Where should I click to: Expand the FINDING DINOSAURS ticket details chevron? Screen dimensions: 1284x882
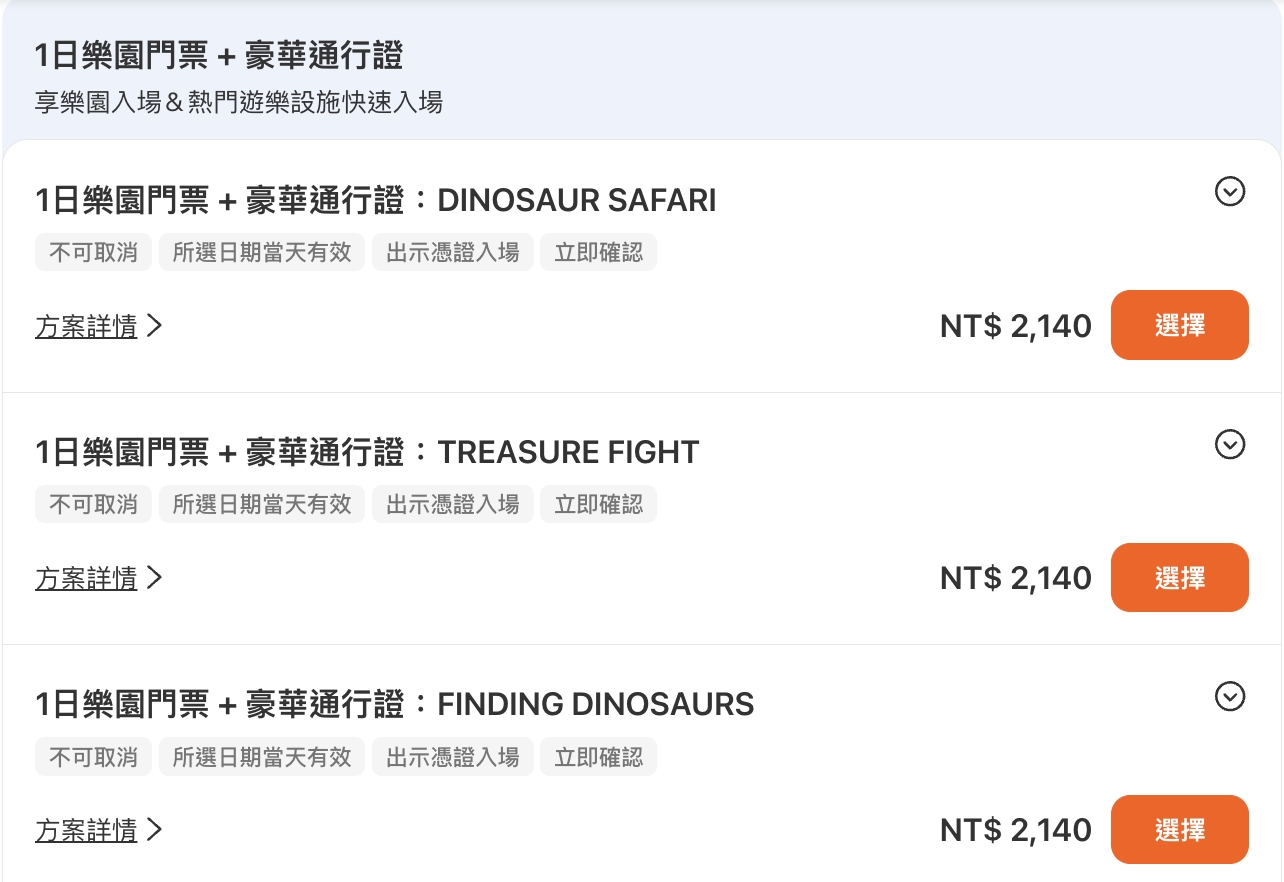(x=1229, y=696)
